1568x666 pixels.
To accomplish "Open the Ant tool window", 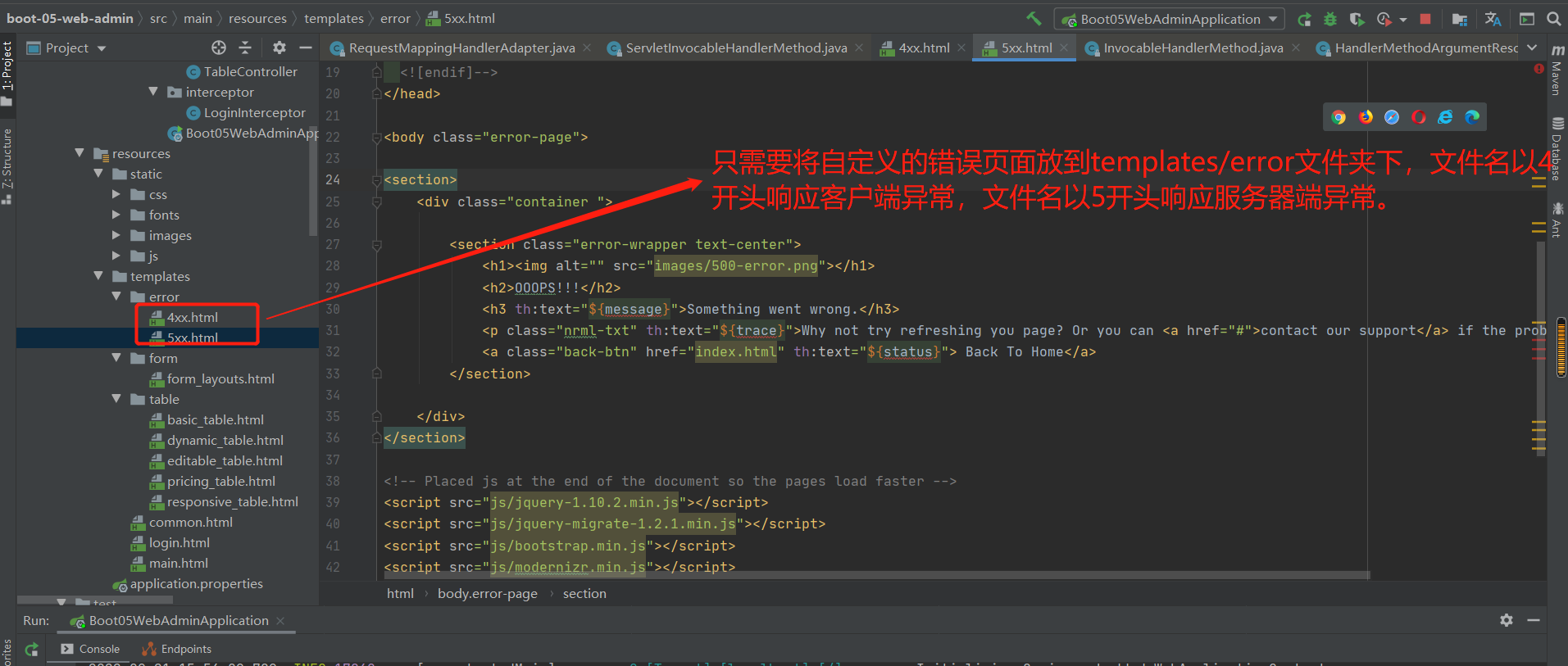I will [1557, 220].
